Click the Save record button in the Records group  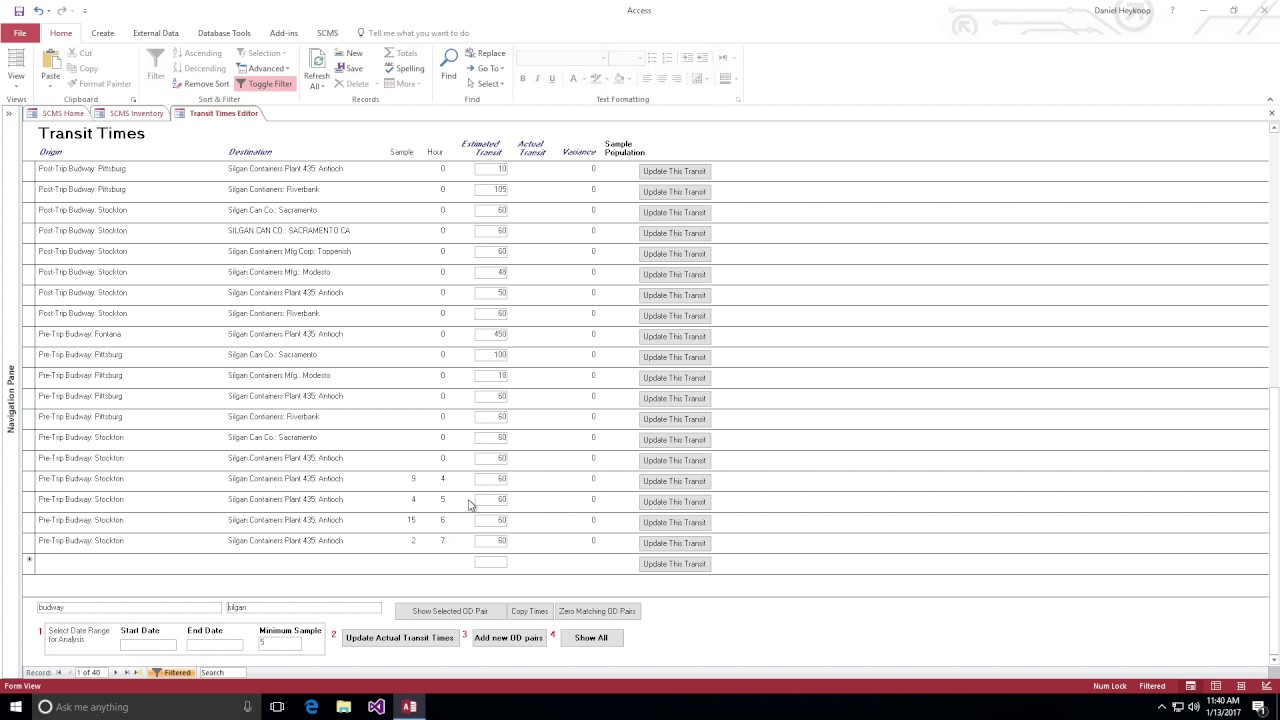coord(348,68)
